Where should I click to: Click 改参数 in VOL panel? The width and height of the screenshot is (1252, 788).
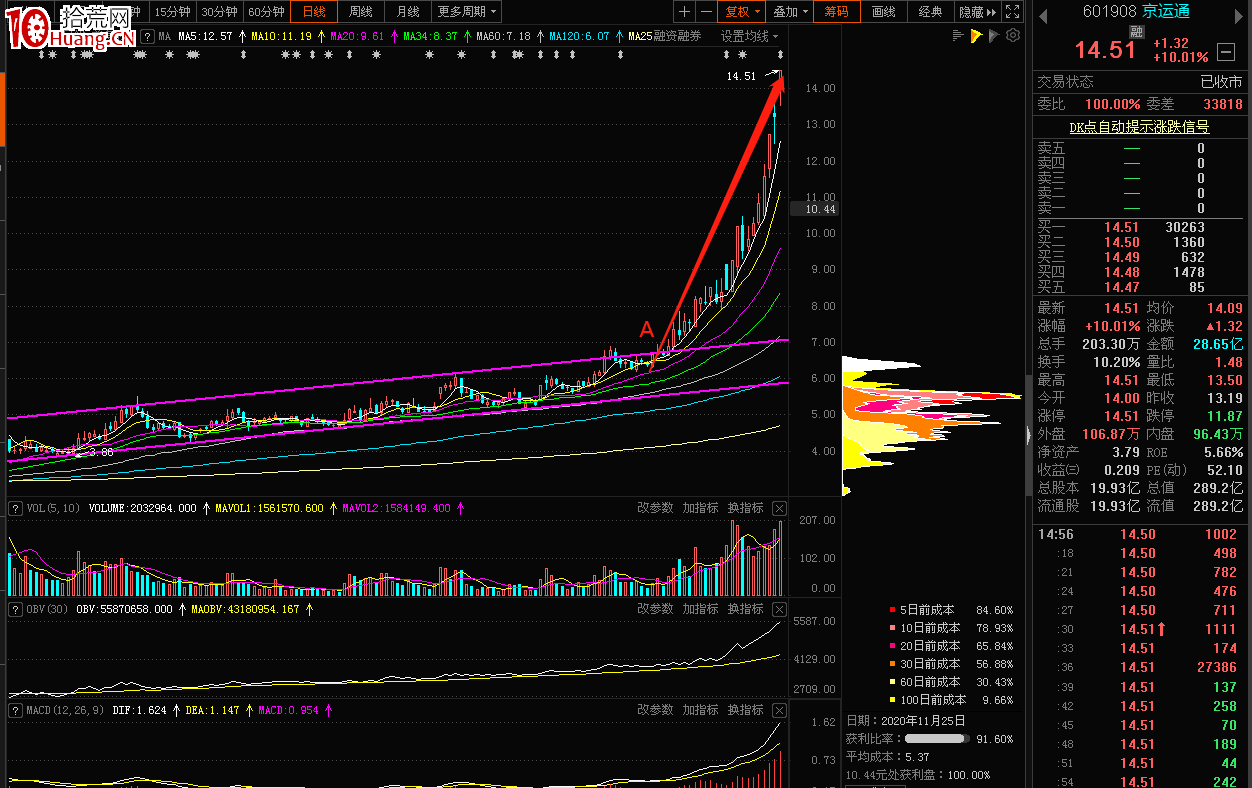click(655, 508)
